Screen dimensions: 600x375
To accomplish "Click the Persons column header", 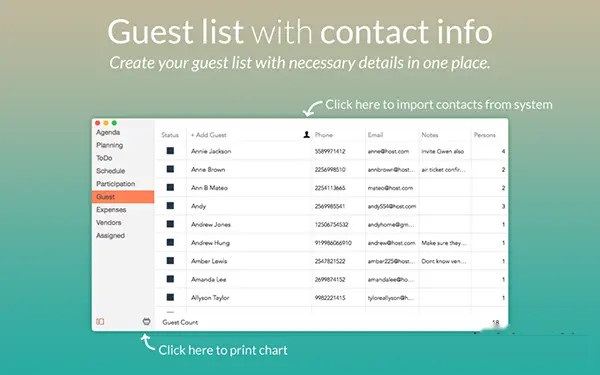I will pyautogui.click(x=484, y=135).
